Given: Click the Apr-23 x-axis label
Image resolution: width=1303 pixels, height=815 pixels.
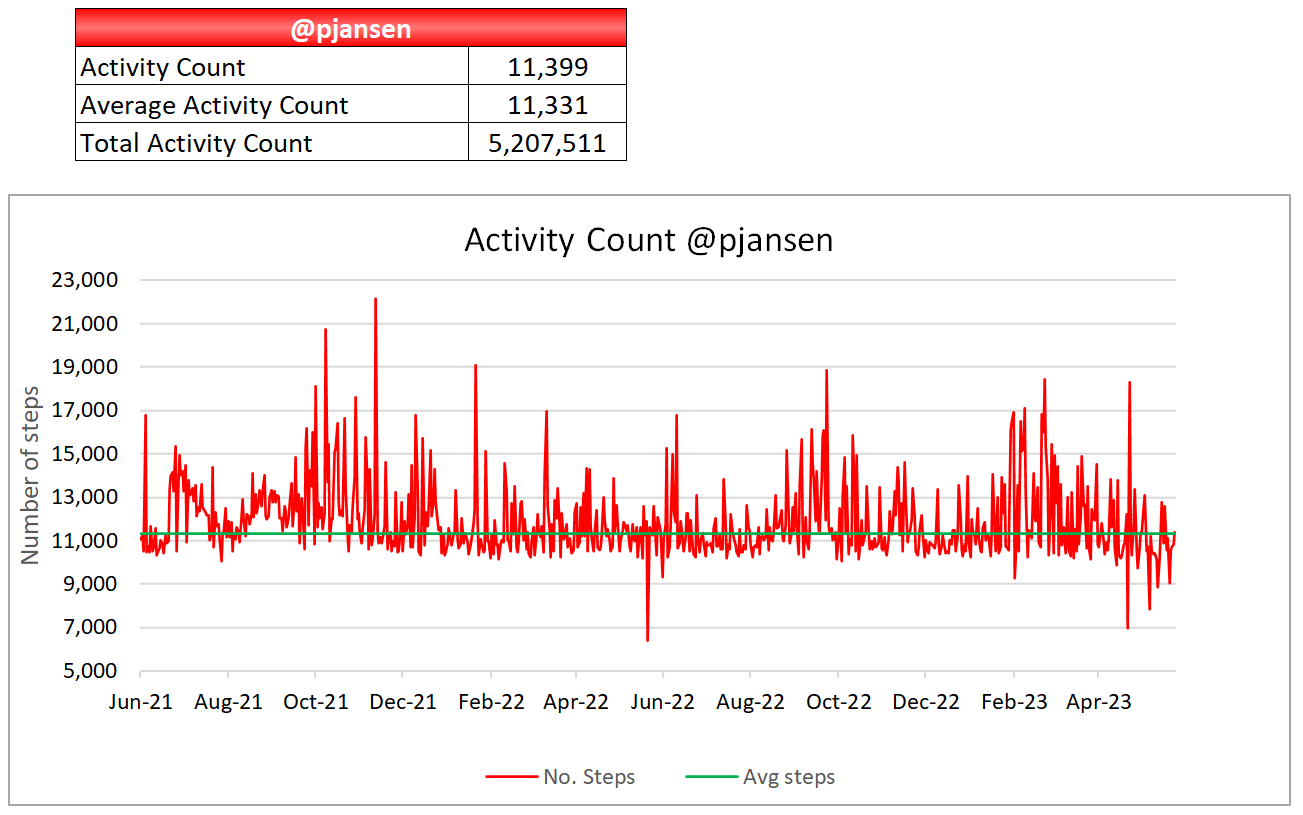Looking at the screenshot, I should point(1098,702).
